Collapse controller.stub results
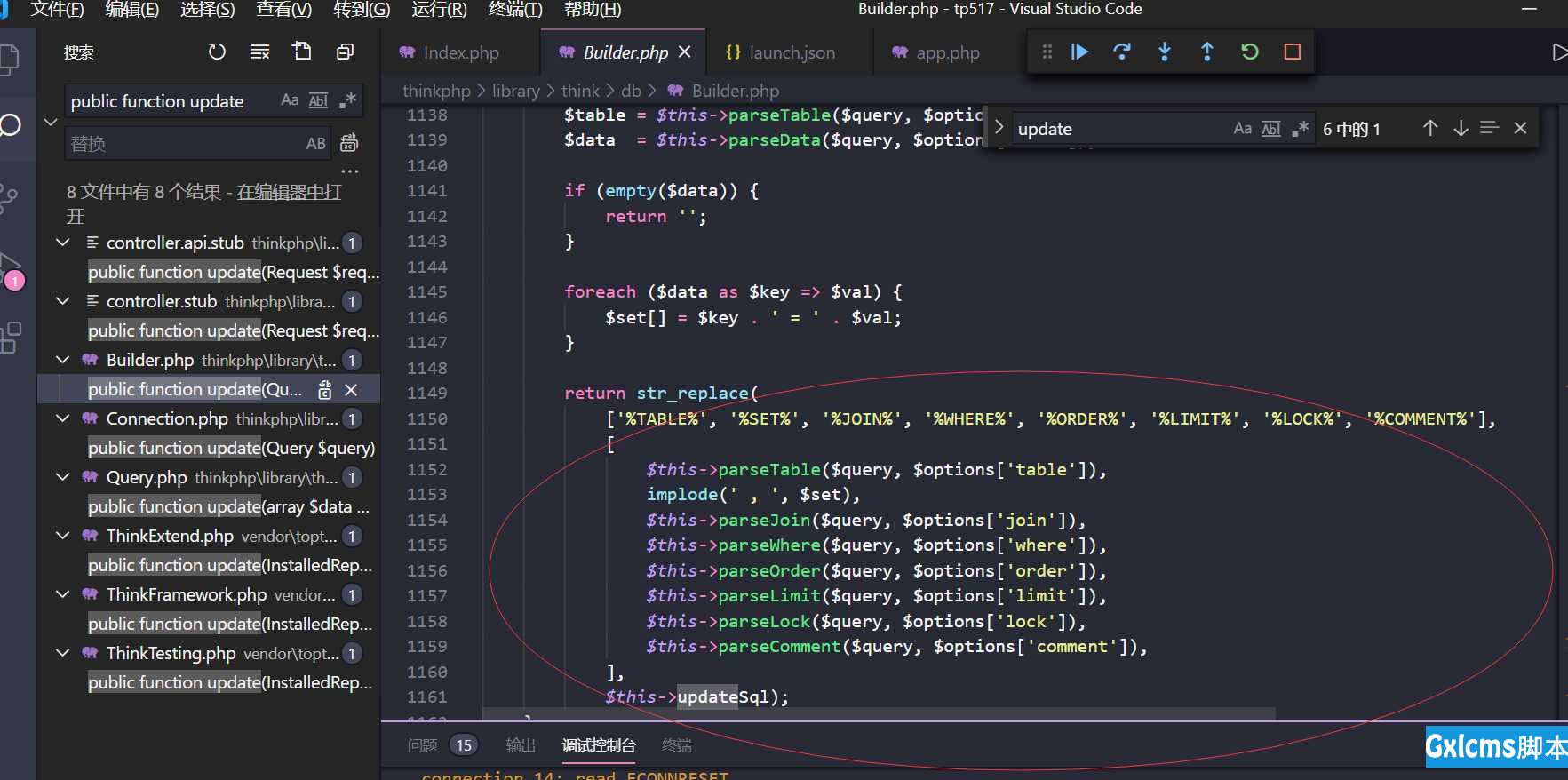The height and width of the screenshot is (780, 1568). point(63,301)
